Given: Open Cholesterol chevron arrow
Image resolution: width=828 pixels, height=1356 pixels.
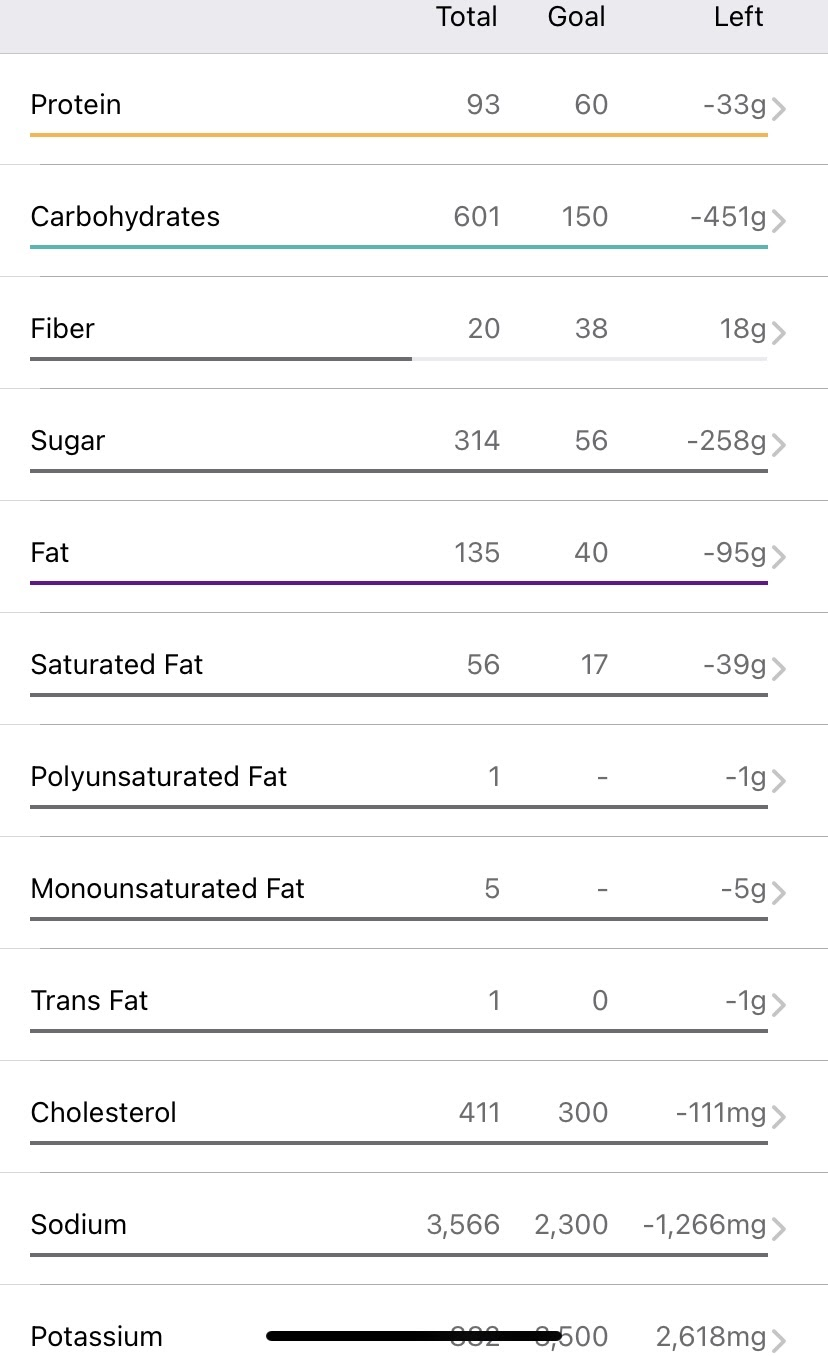Looking at the screenshot, I should click(x=779, y=1117).
